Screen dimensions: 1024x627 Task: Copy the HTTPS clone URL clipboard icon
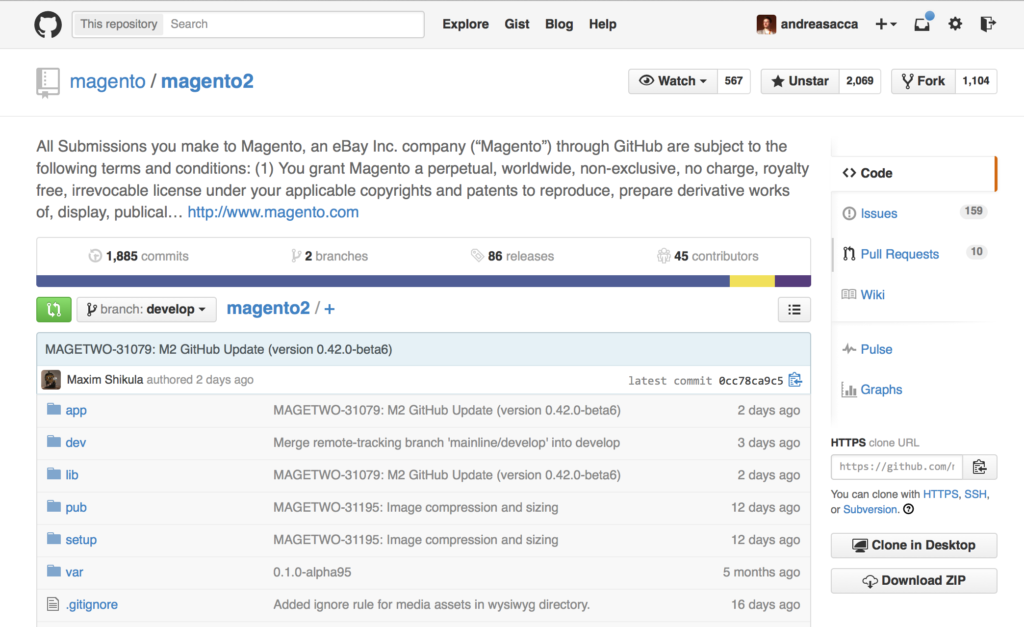[x=980, y=466]
